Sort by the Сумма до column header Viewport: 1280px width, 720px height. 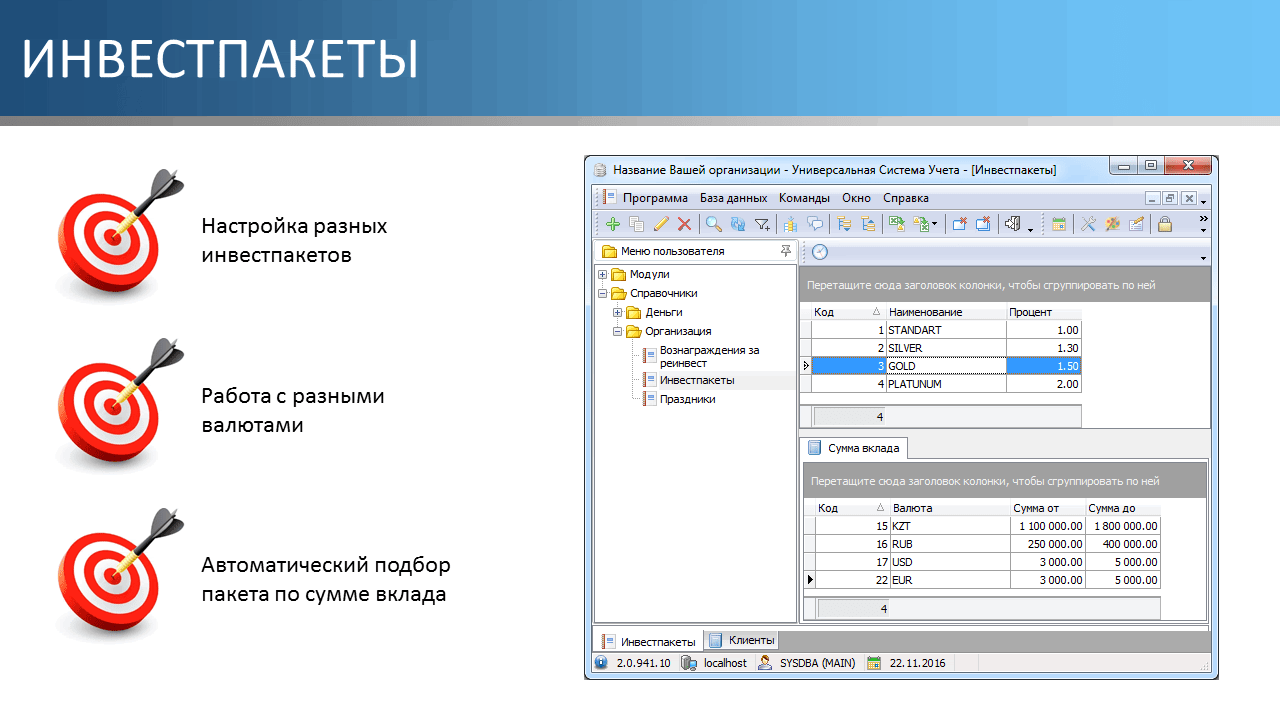(1123, 508)
